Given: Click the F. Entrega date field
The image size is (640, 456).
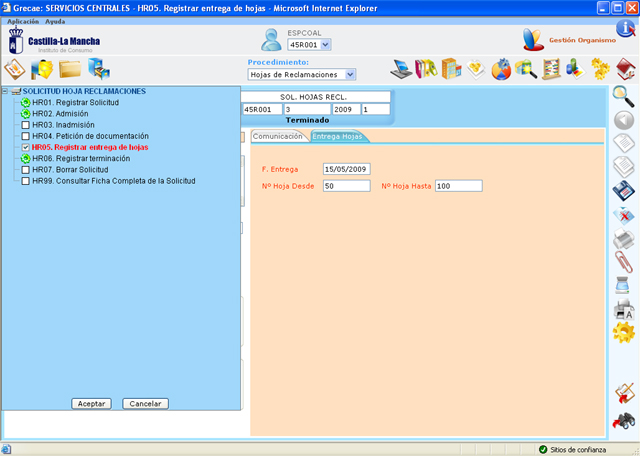Looking at the screenshot, I should [x=347, y=169].
